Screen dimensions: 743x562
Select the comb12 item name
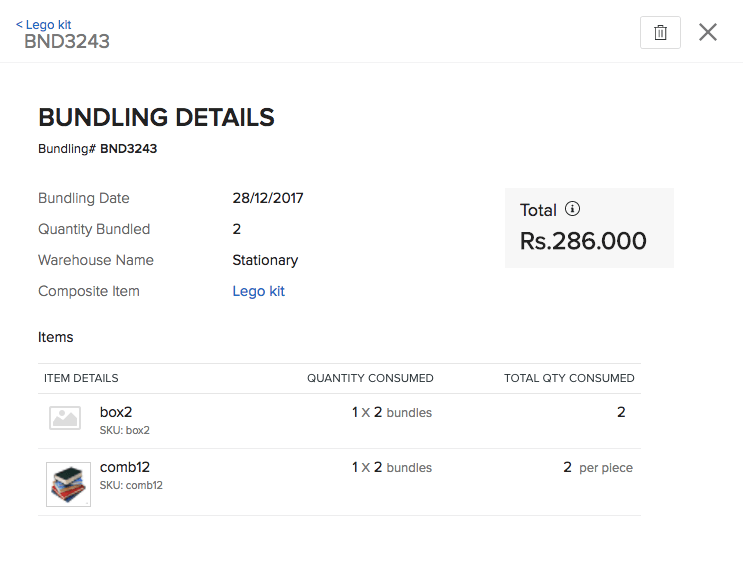[x=125, y=467]
